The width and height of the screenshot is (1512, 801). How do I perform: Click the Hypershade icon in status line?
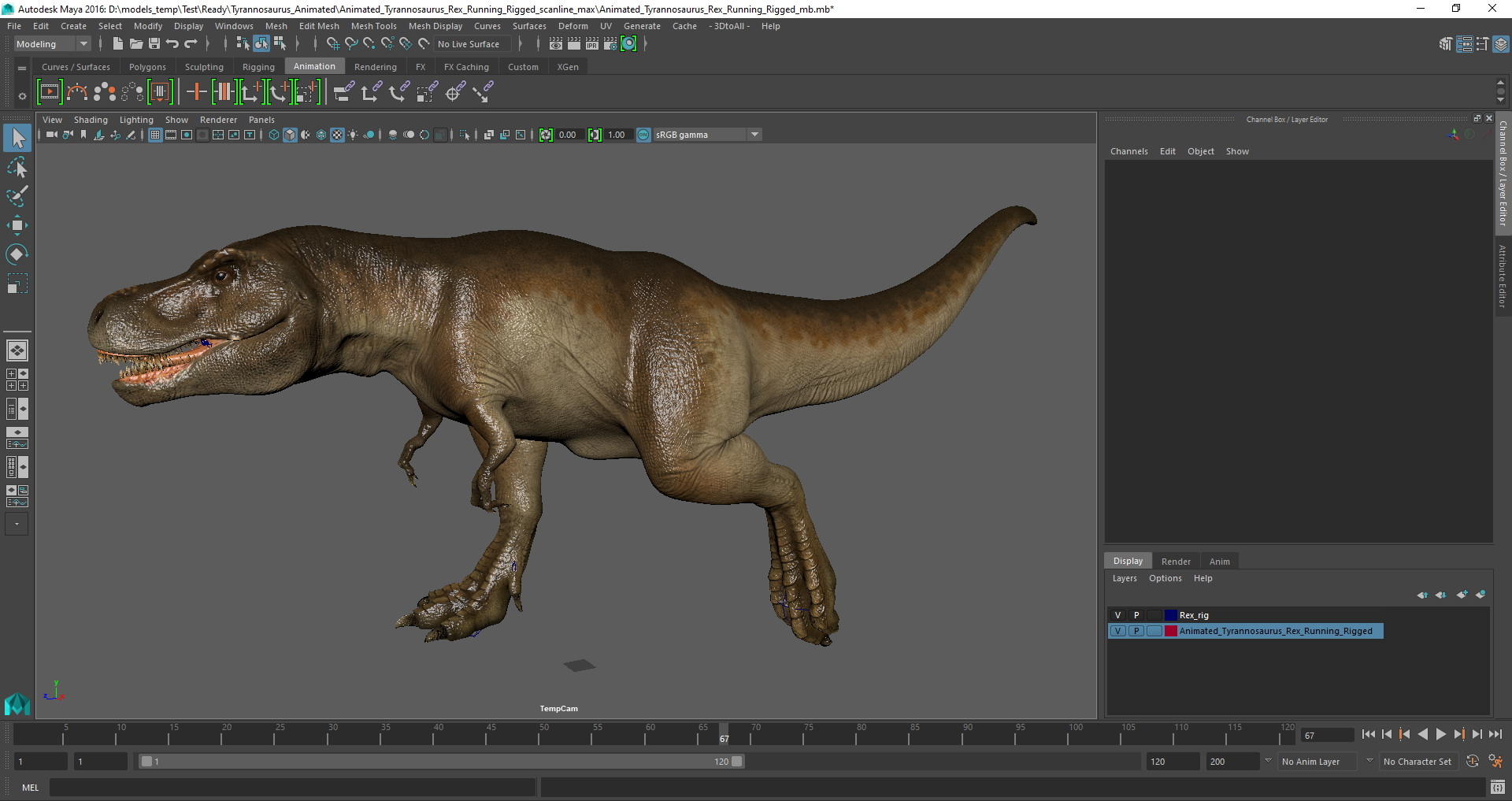(628, 44)
